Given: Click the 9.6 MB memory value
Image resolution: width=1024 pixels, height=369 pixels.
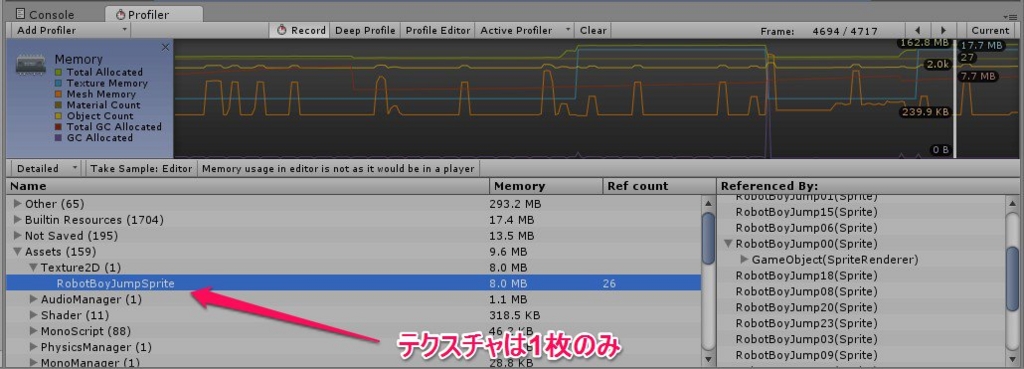Looking at the screenshot, I should tap(508, 251).
